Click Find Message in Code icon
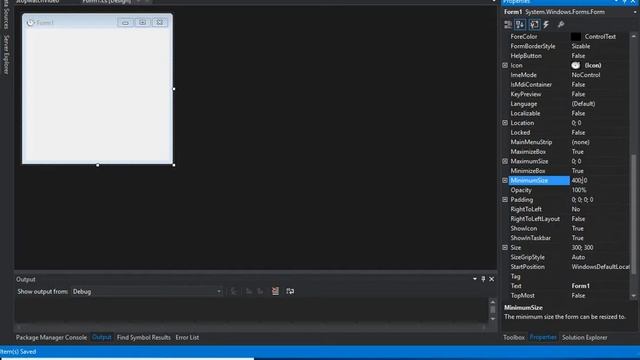Screen dimensions: 640x360 234,291
